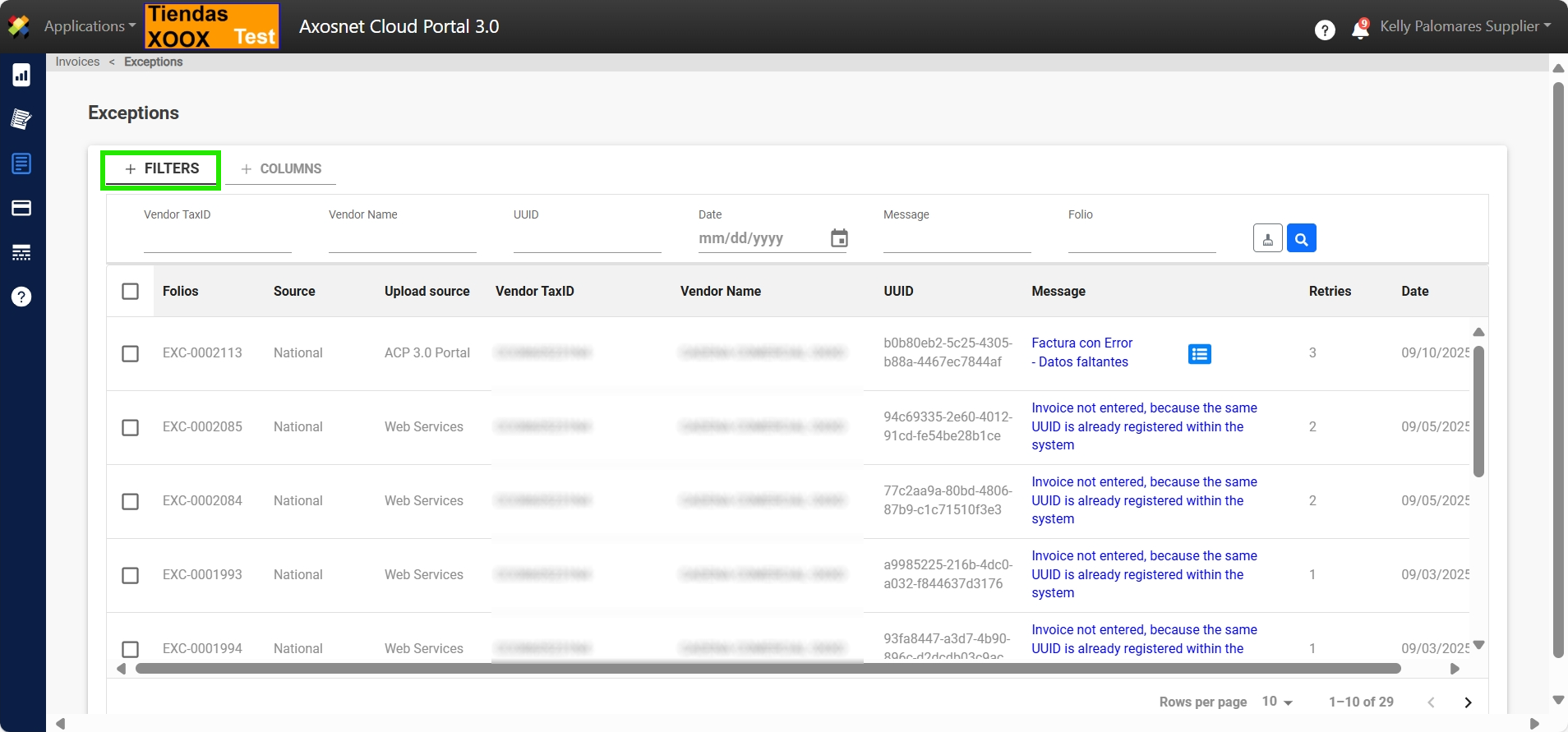The height and width of the screenshot is (732, 1568).
Task: Open the Kelly Palomares Supplier user menu
Action: [x=1464, y=26]
